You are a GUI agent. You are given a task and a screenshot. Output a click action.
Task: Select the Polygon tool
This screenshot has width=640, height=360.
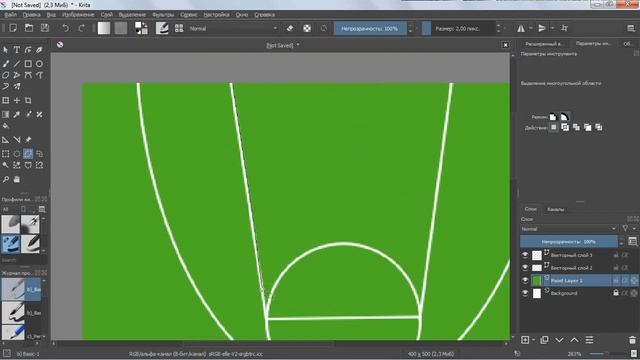tap(6, 75)
